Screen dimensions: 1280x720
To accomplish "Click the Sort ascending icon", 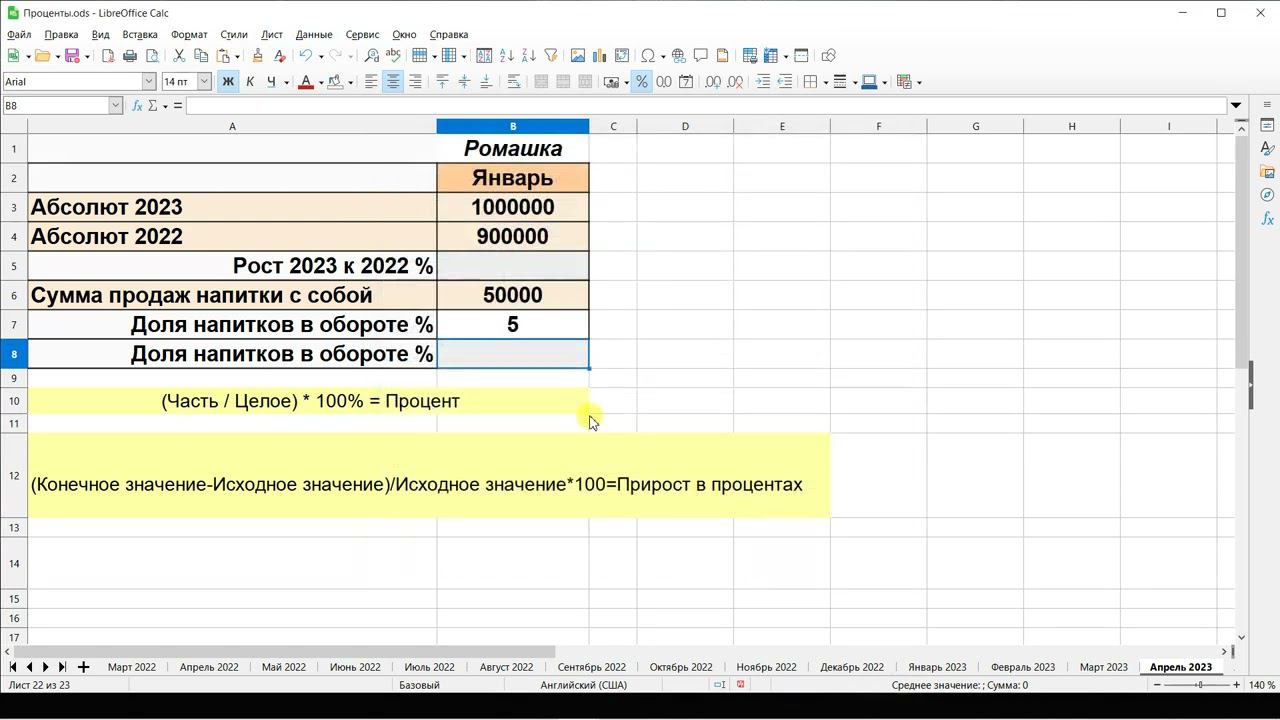I will tap(507, 56).
